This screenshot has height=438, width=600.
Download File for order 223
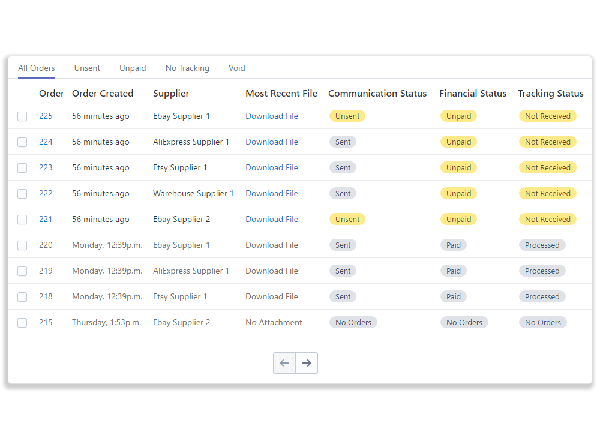[x=272, y=167]
